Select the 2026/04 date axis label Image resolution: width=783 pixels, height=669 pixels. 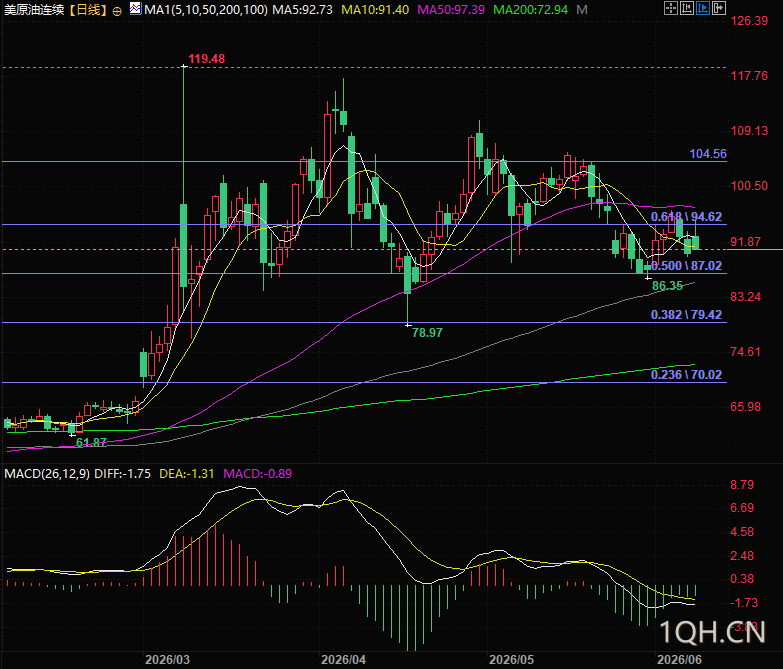point(343,660)
